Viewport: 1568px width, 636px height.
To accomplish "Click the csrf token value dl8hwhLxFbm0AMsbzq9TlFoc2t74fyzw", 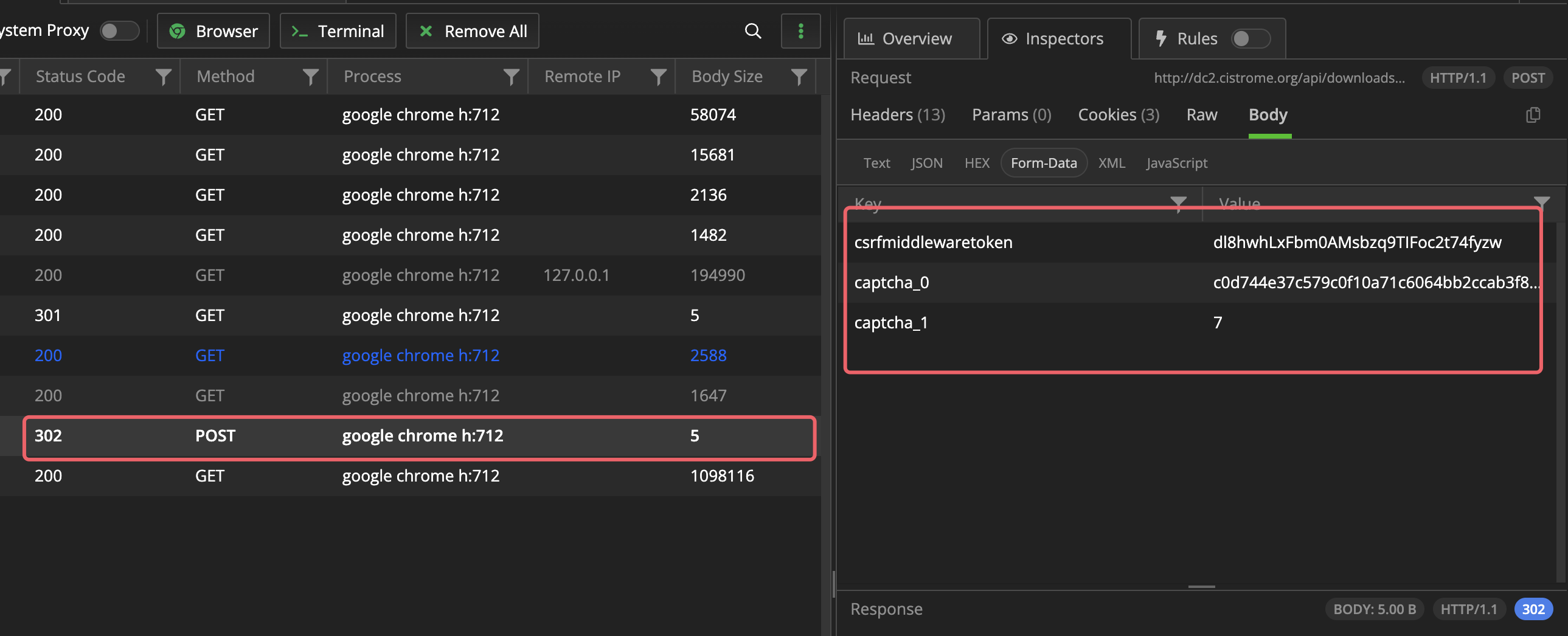I will pos(1357,242).
